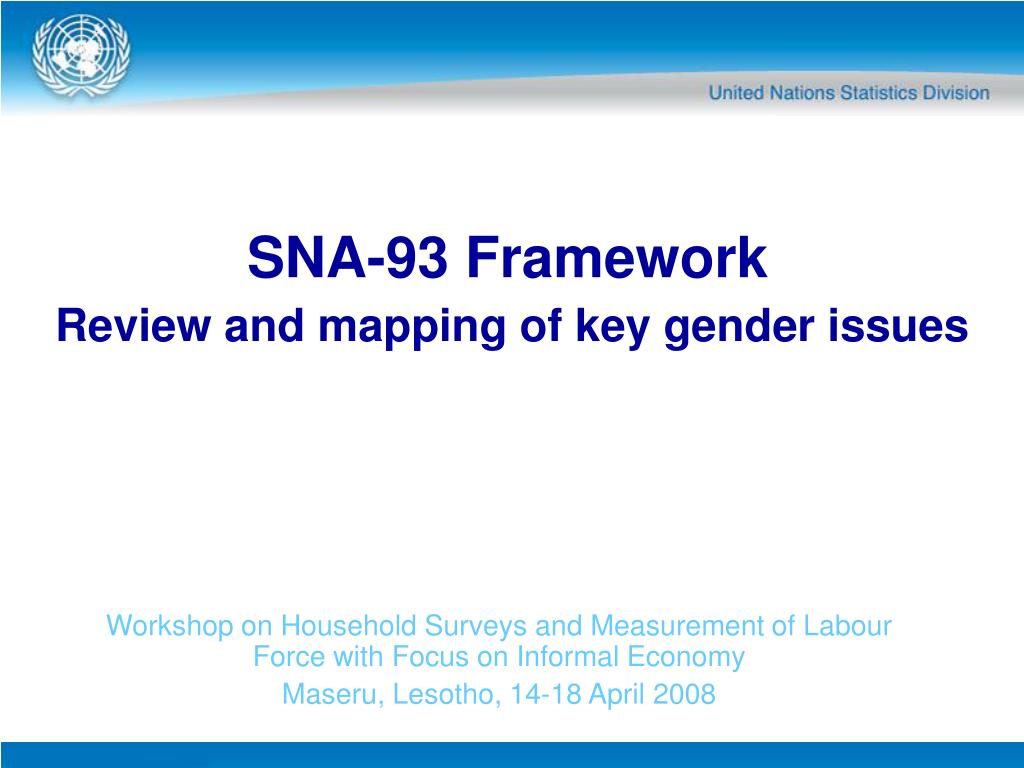Select the 'United Nations Statistics Division' header text
This screenshot has height=768, width=1024.
(x=849, y=93)
